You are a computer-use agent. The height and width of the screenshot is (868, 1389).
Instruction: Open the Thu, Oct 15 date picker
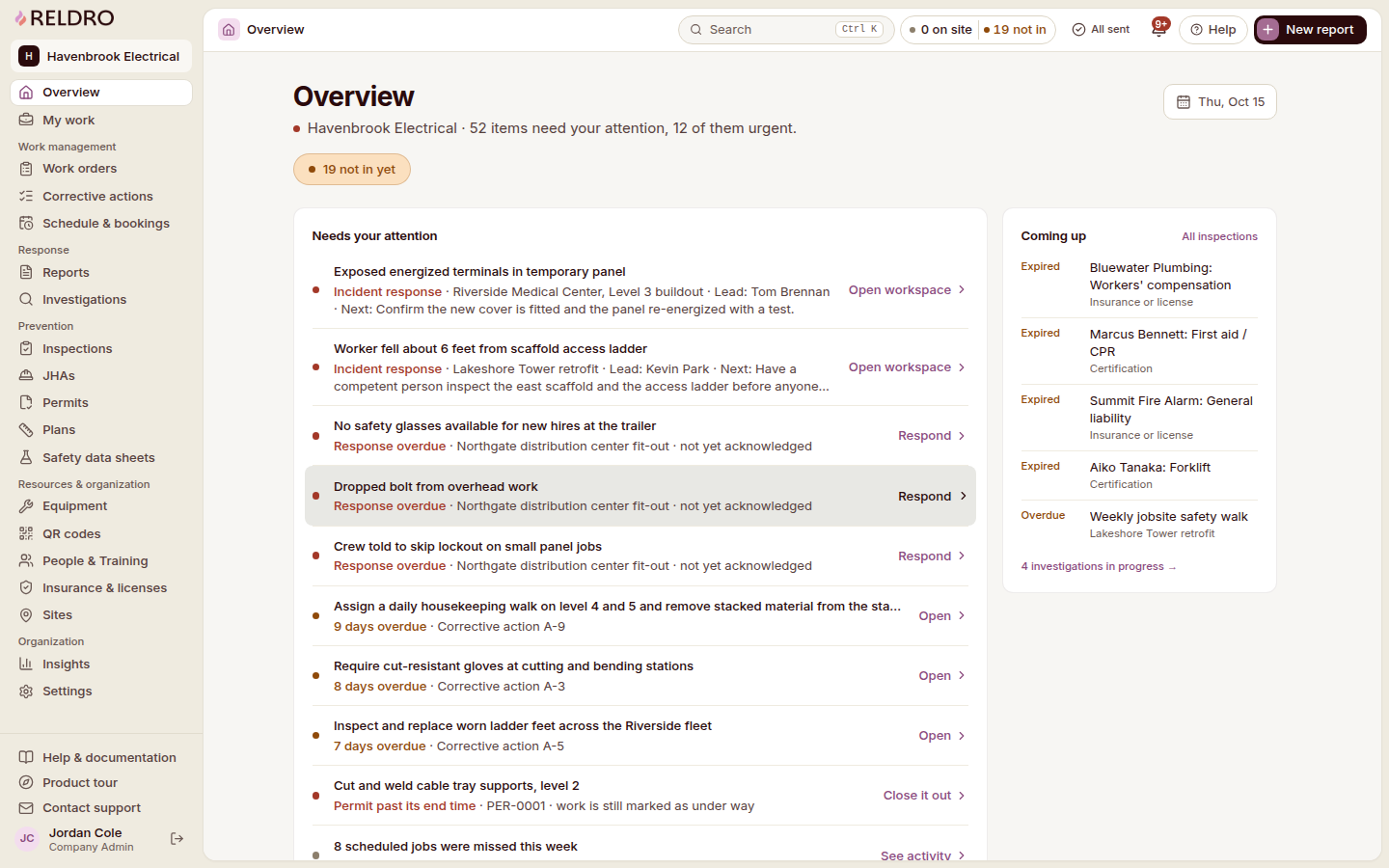[x=1219, y=101]
